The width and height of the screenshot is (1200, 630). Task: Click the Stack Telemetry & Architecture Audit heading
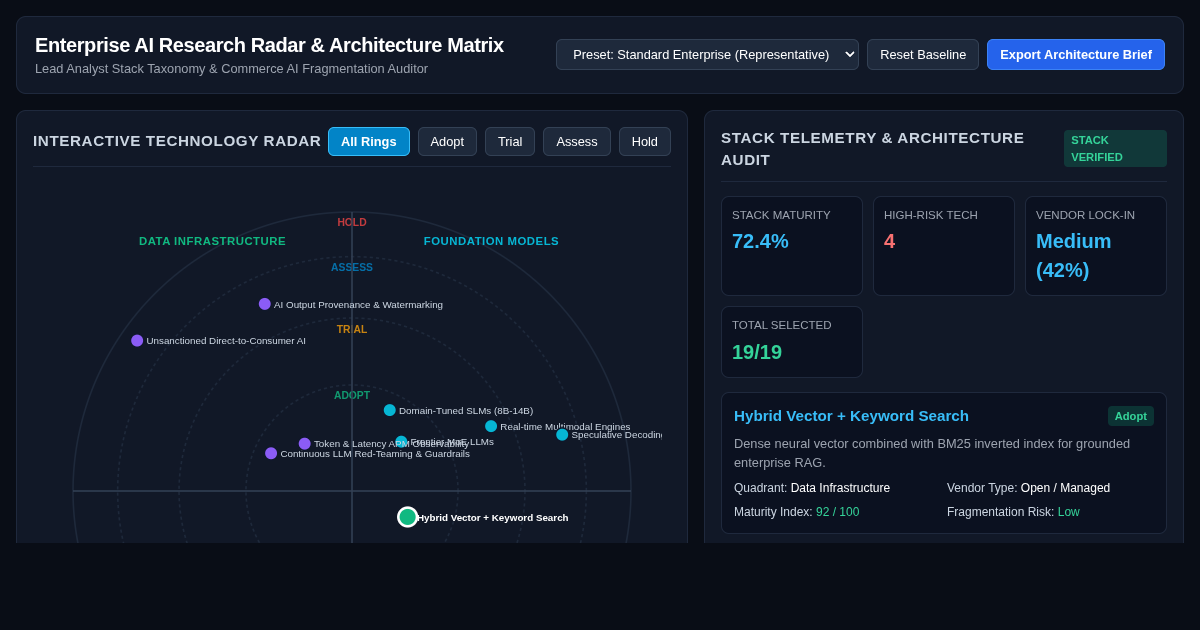[873, 148]
